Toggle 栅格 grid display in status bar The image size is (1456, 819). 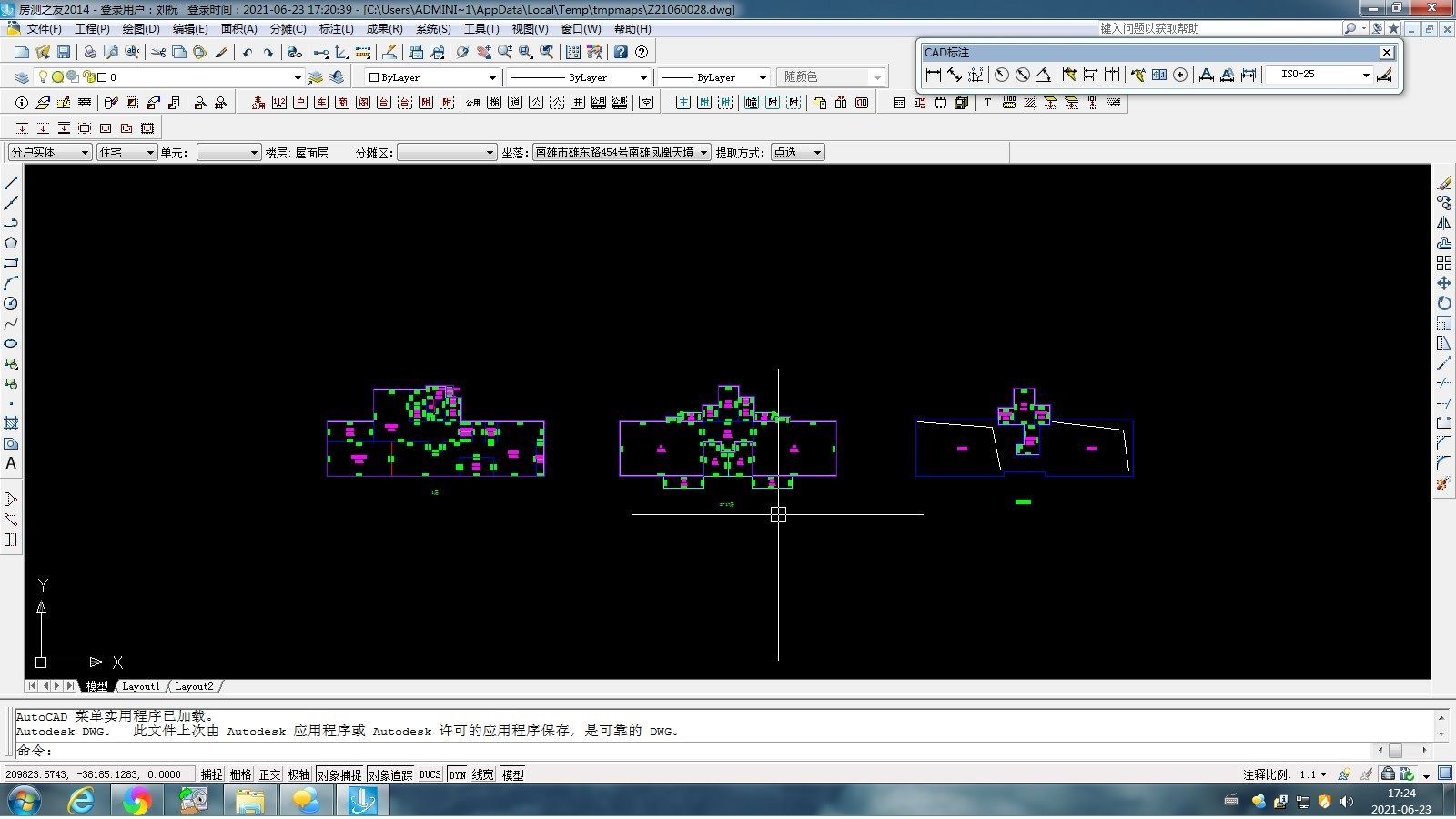[241, 774]
